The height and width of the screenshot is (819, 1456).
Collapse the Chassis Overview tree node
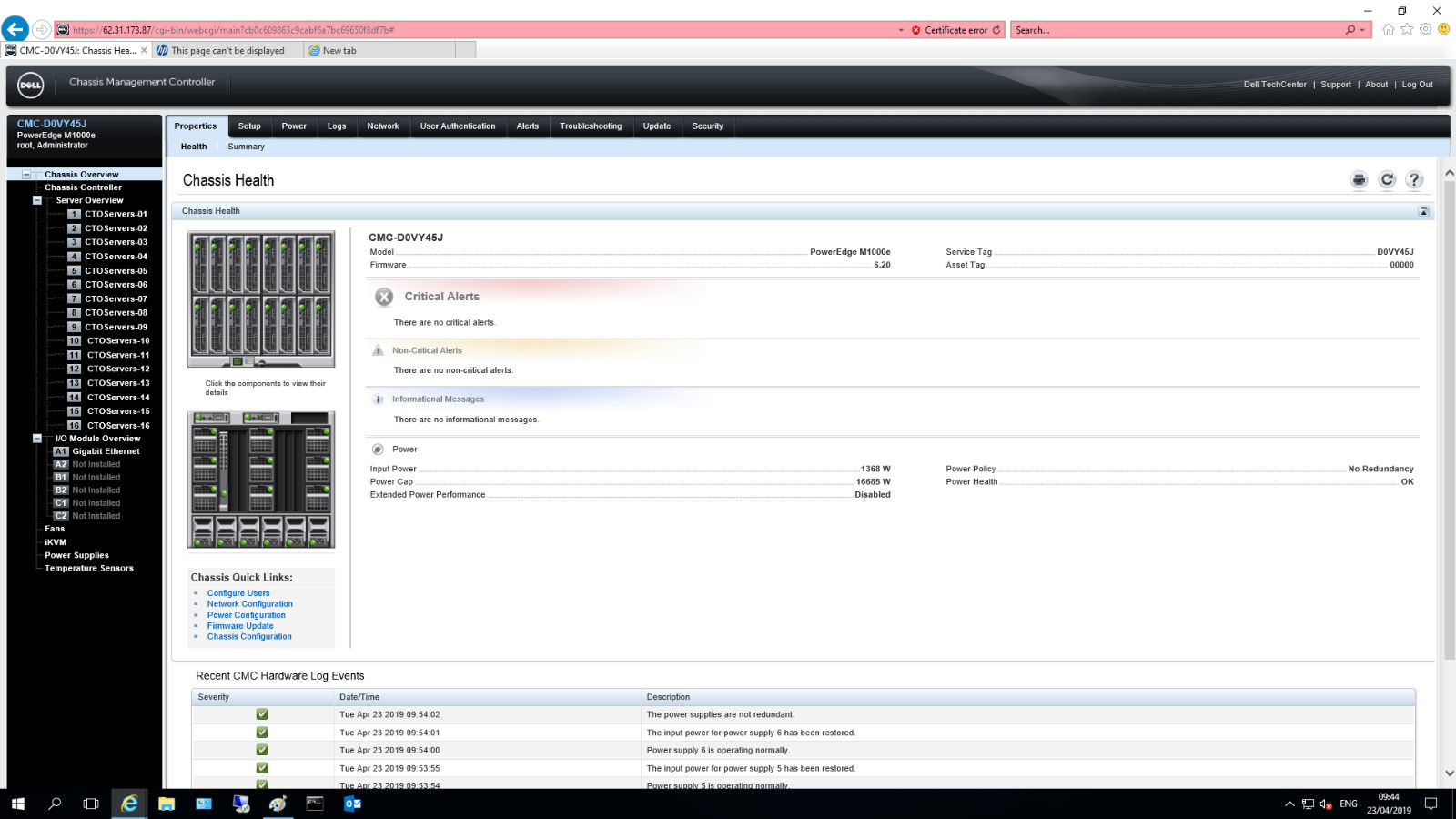(26, 175)
